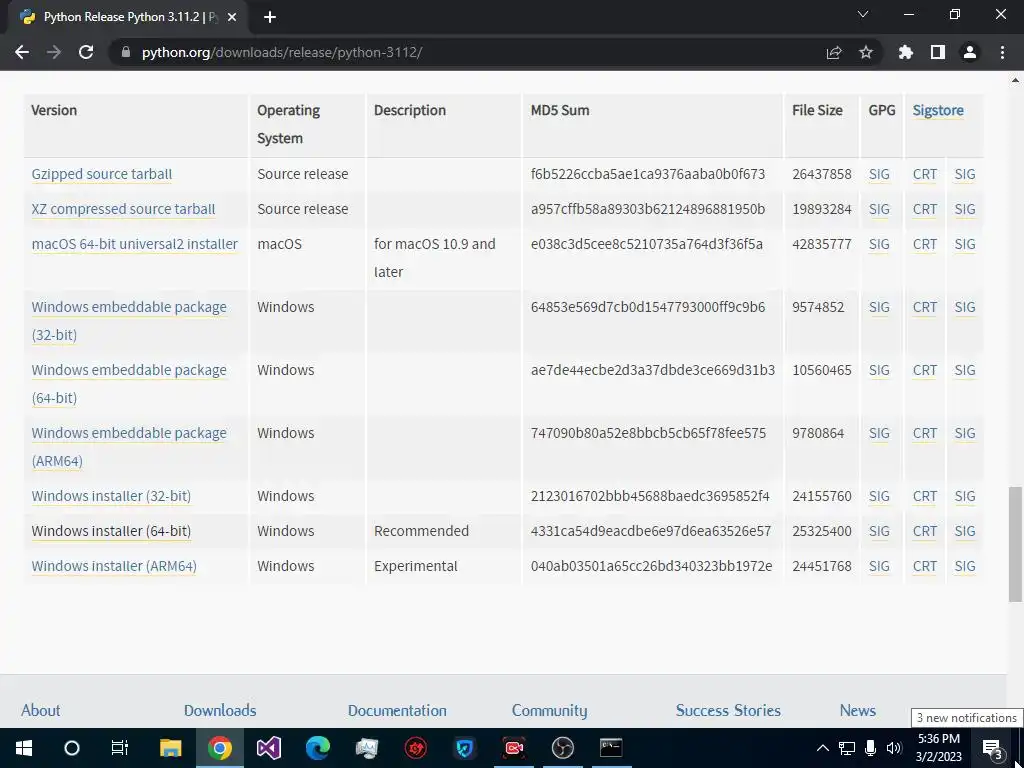Download Windows installer (ARM64)
Screen dimensions: 1024x768
(x=114, y=566)
